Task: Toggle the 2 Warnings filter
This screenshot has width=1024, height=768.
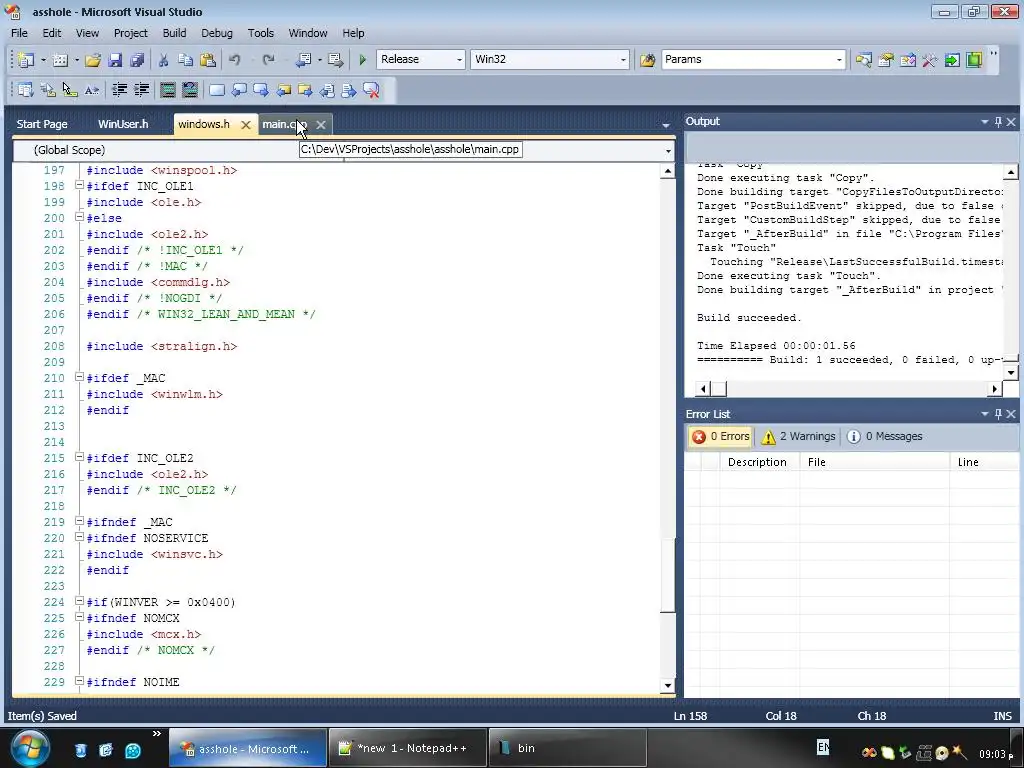Action: [x=798, y=436]
